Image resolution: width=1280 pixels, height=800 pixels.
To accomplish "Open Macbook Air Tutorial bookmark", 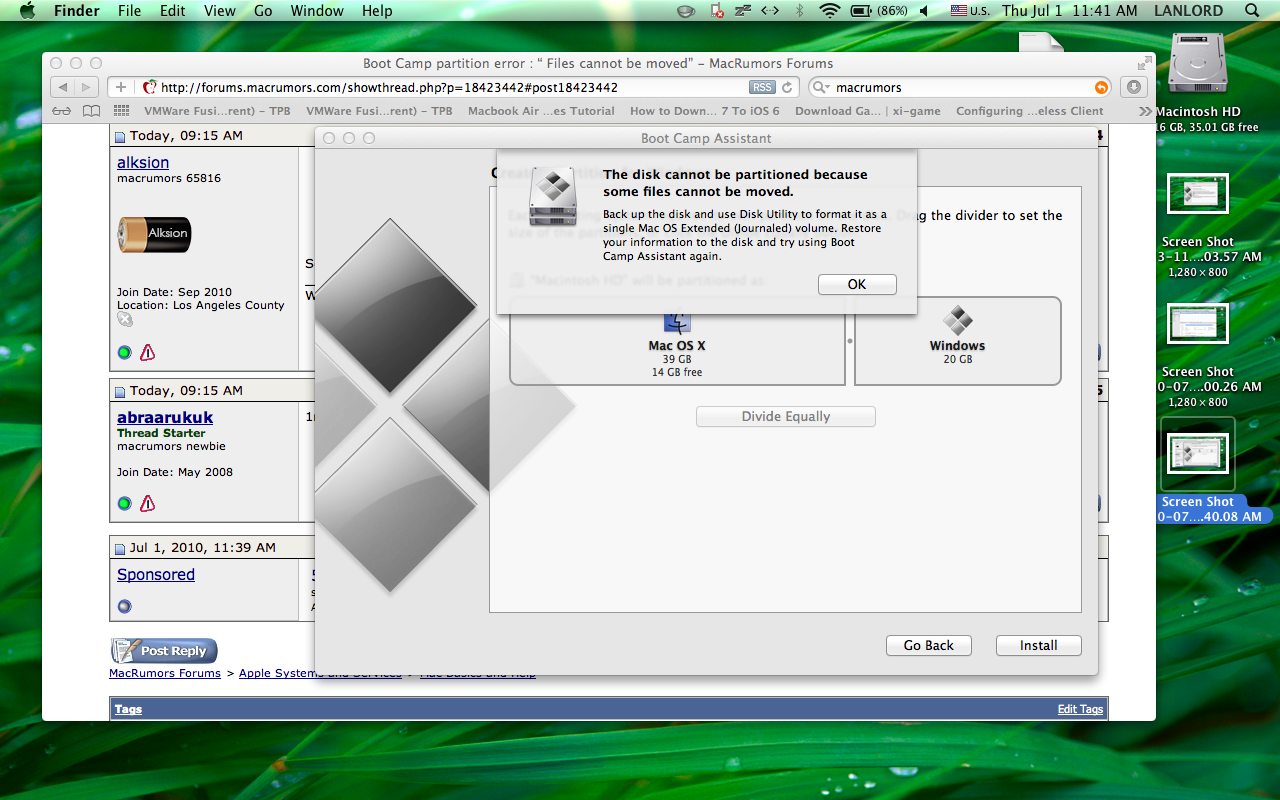I will click(541, 111).
